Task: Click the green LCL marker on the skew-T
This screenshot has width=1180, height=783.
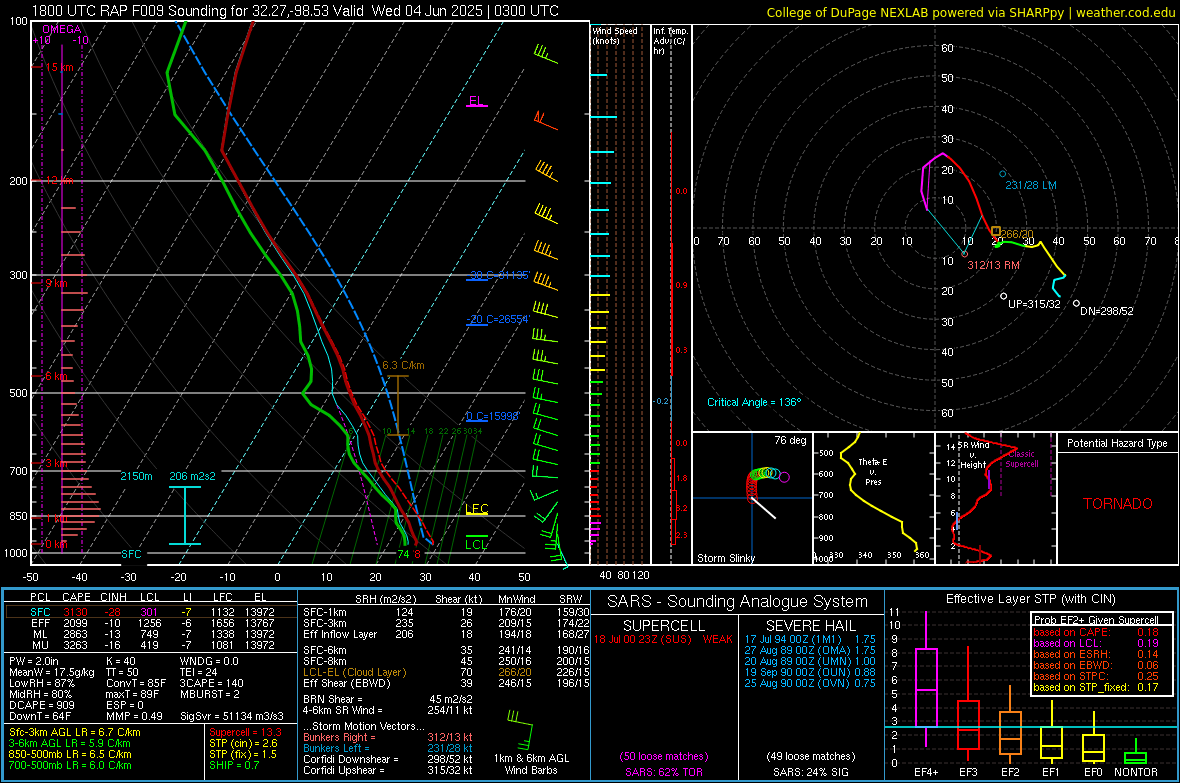Action: (476, 544)
